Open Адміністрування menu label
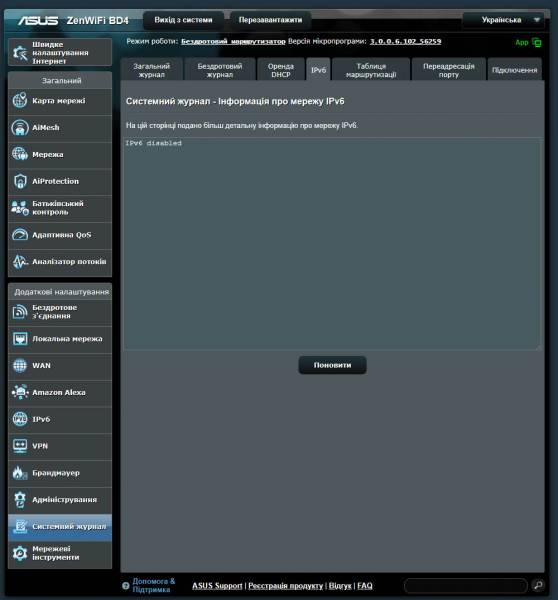 click(64, 500)
